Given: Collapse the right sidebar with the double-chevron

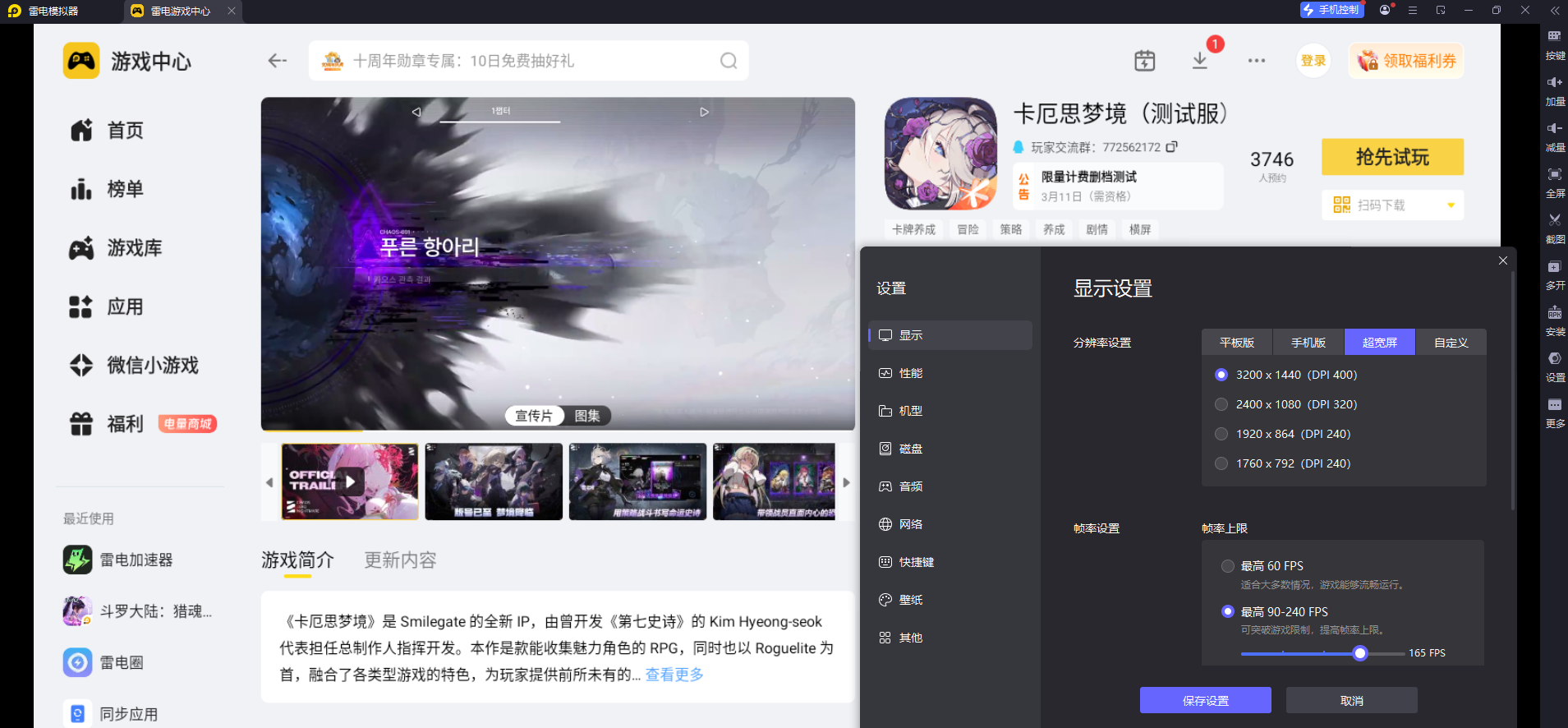Looking at the screenshot, I should [x=1555, y=11].
